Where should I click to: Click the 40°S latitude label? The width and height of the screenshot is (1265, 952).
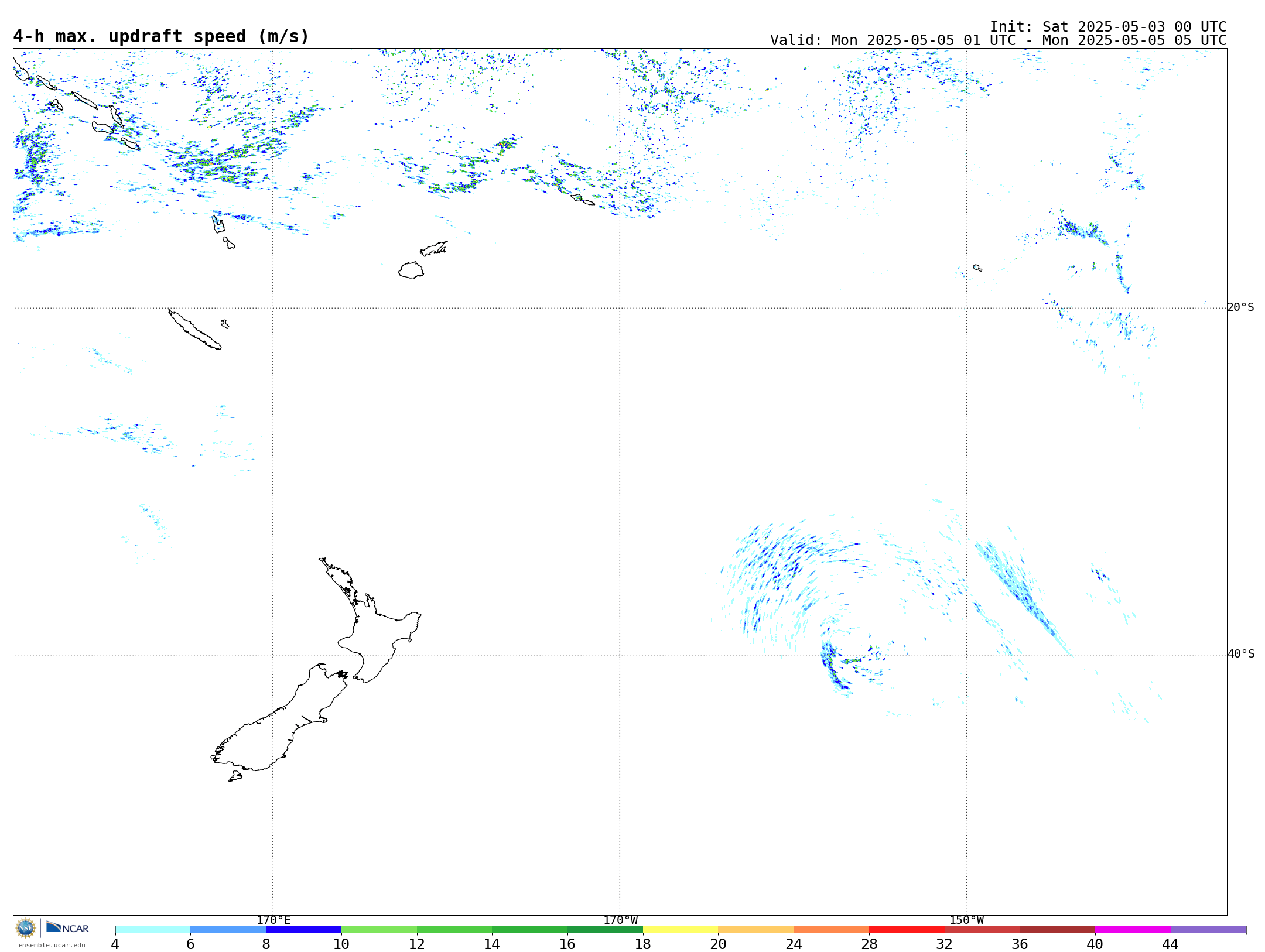pos(1241,654)
